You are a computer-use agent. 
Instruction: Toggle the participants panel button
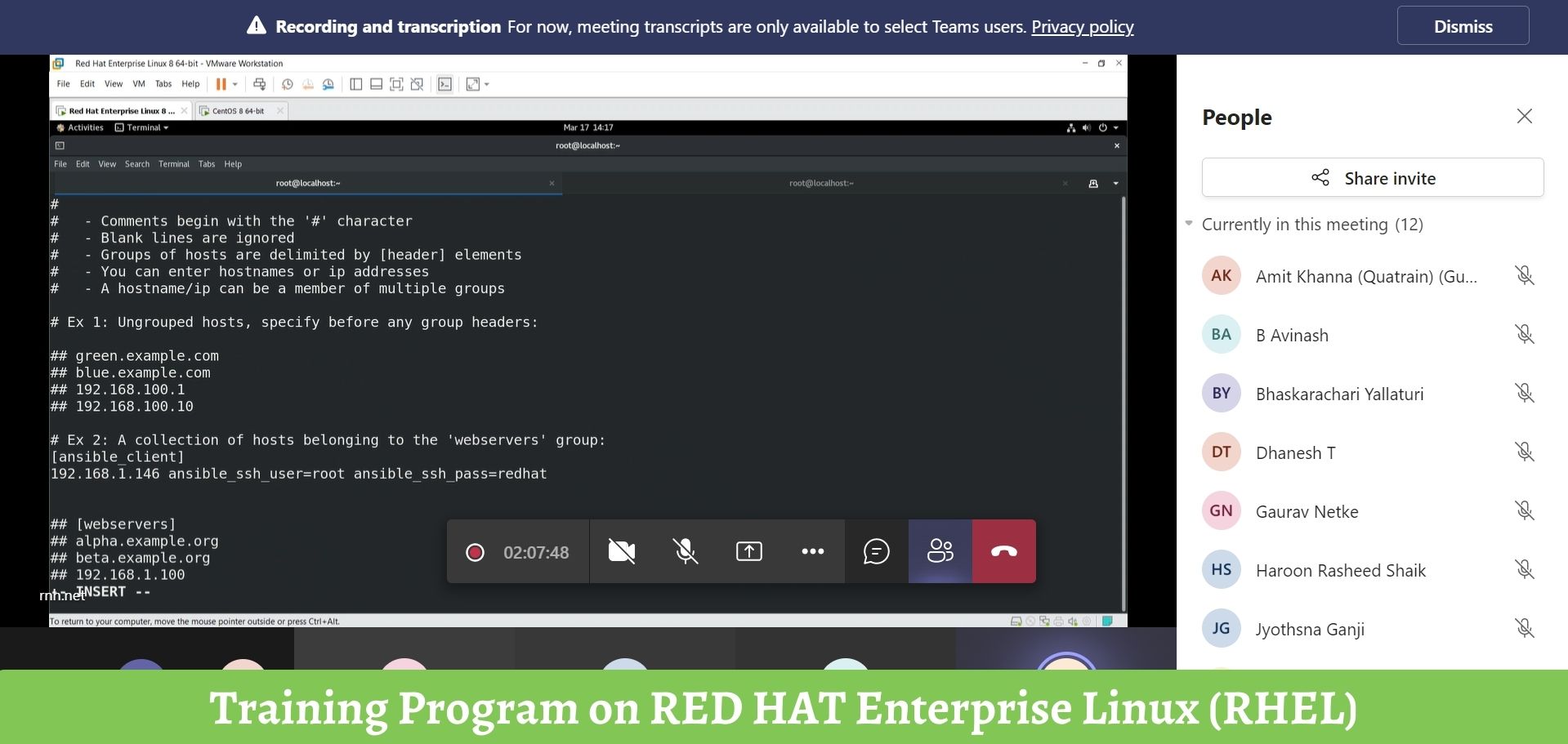tap(940, 551)
